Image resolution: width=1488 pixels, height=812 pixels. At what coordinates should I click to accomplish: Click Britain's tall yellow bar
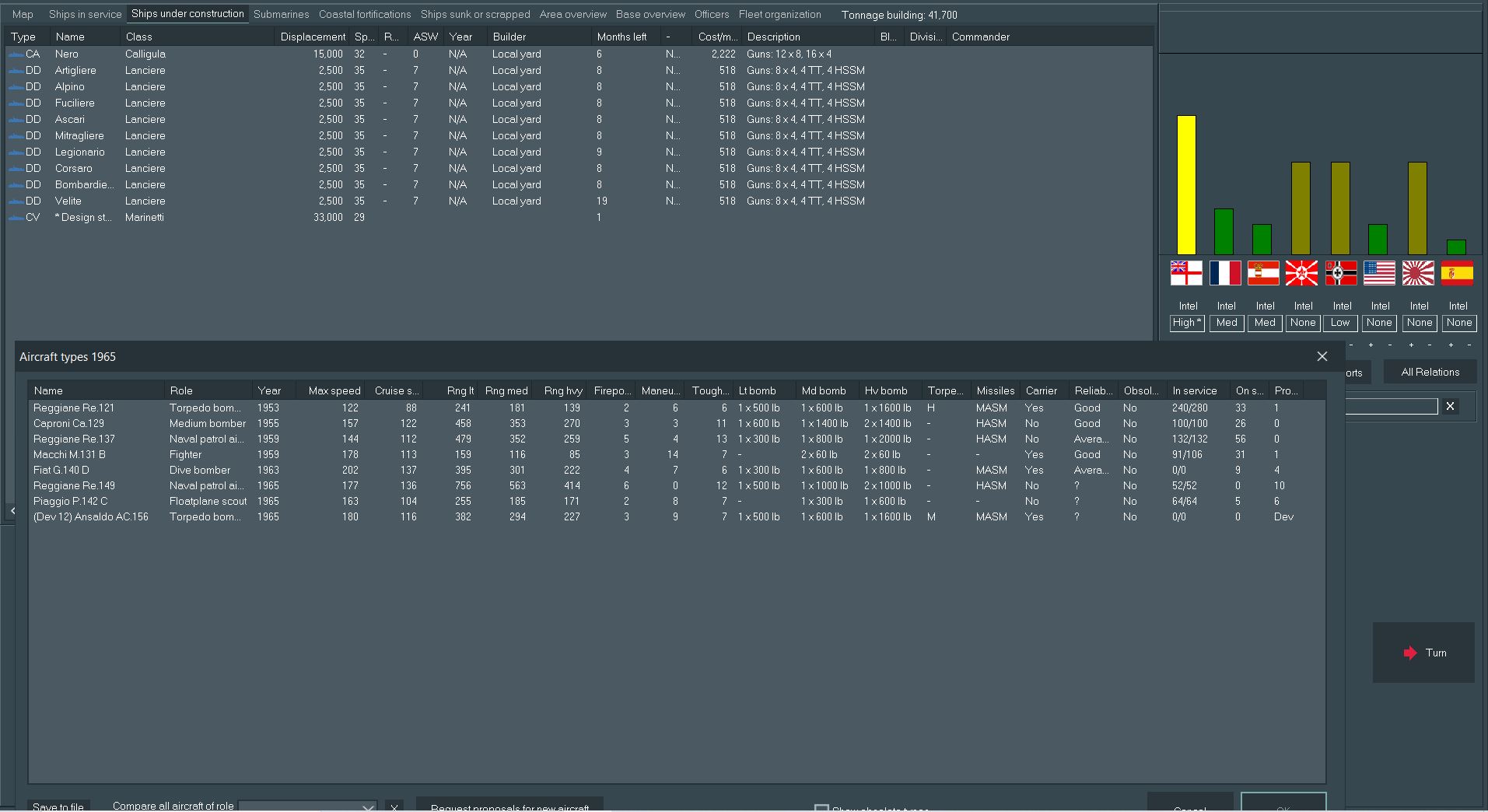[1186, 185]
